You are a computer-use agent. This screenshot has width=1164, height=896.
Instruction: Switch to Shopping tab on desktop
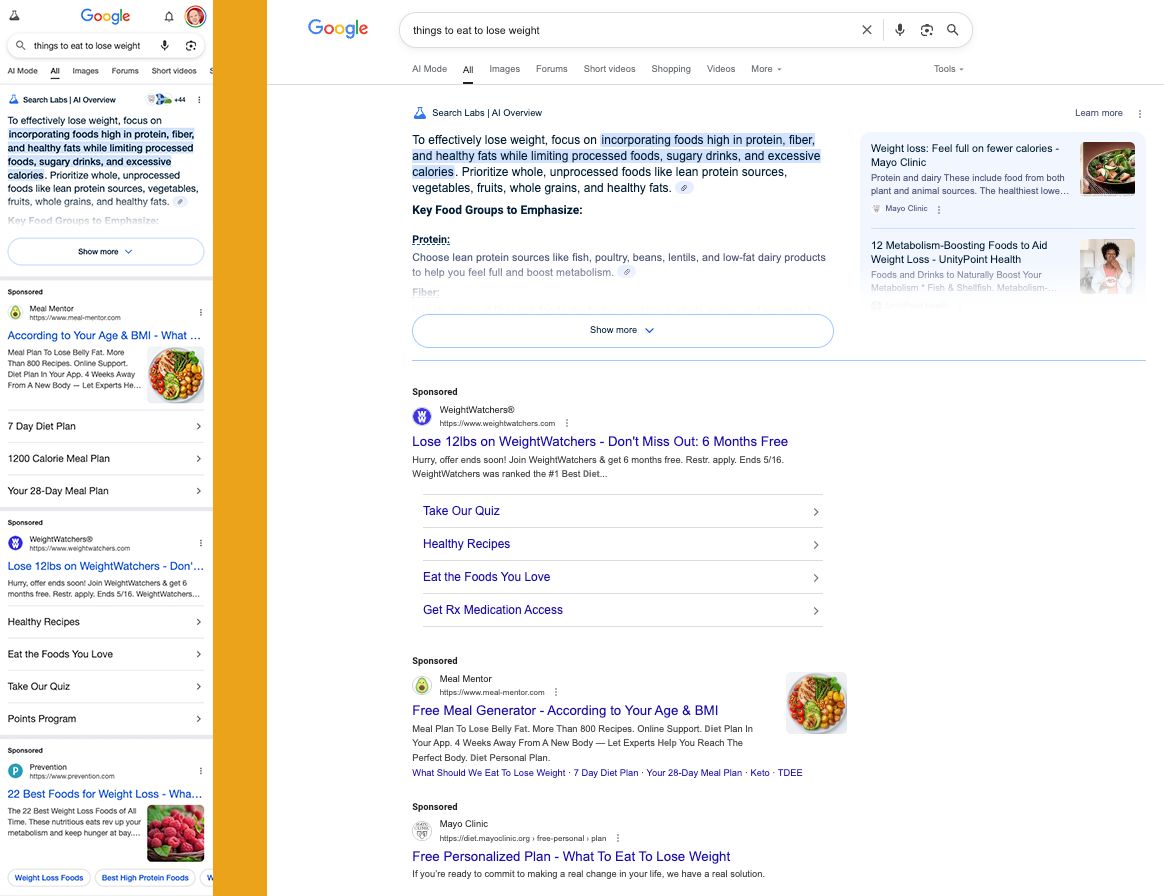671,69
